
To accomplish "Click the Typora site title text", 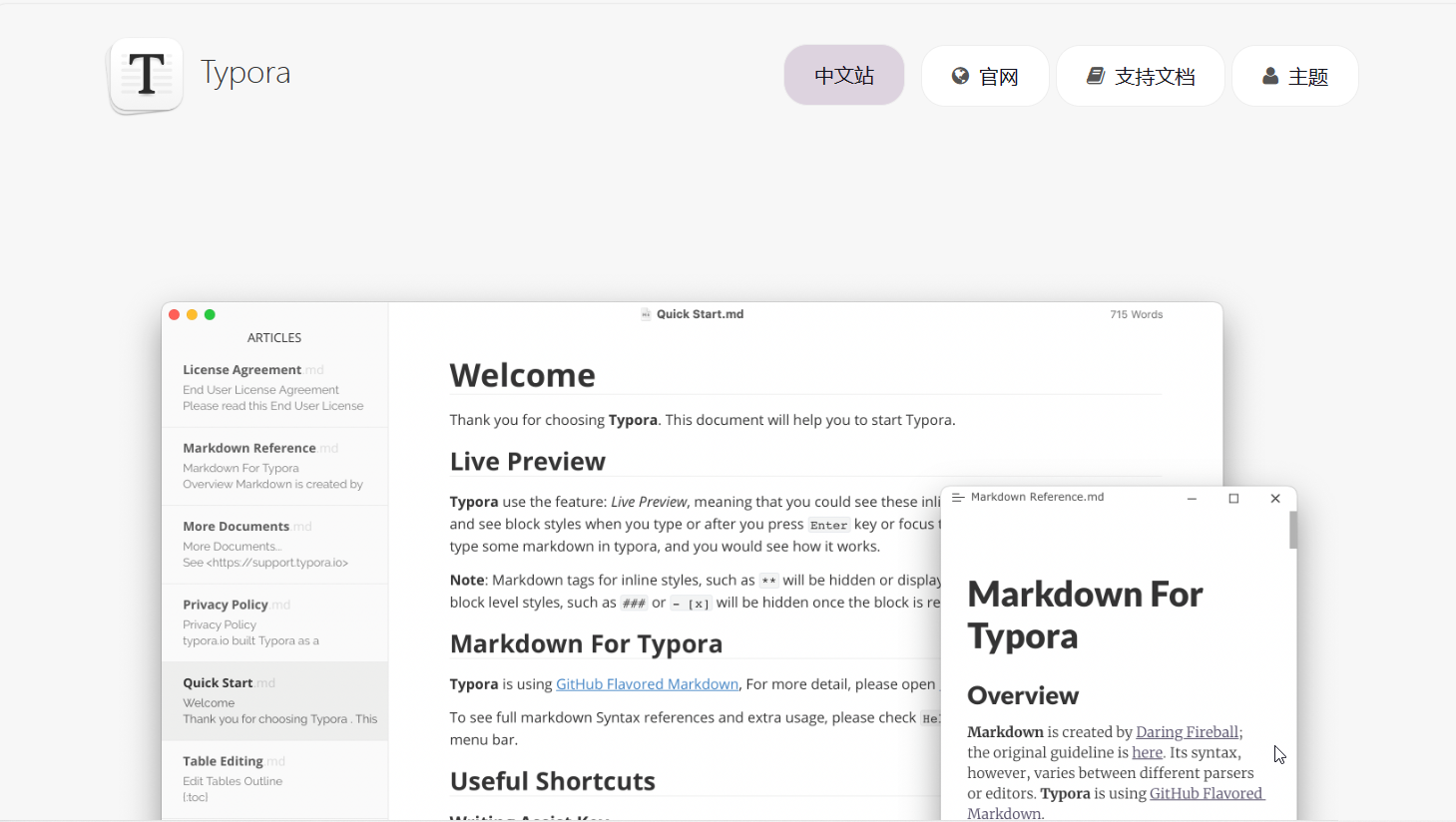I will (x=245, y=73).
